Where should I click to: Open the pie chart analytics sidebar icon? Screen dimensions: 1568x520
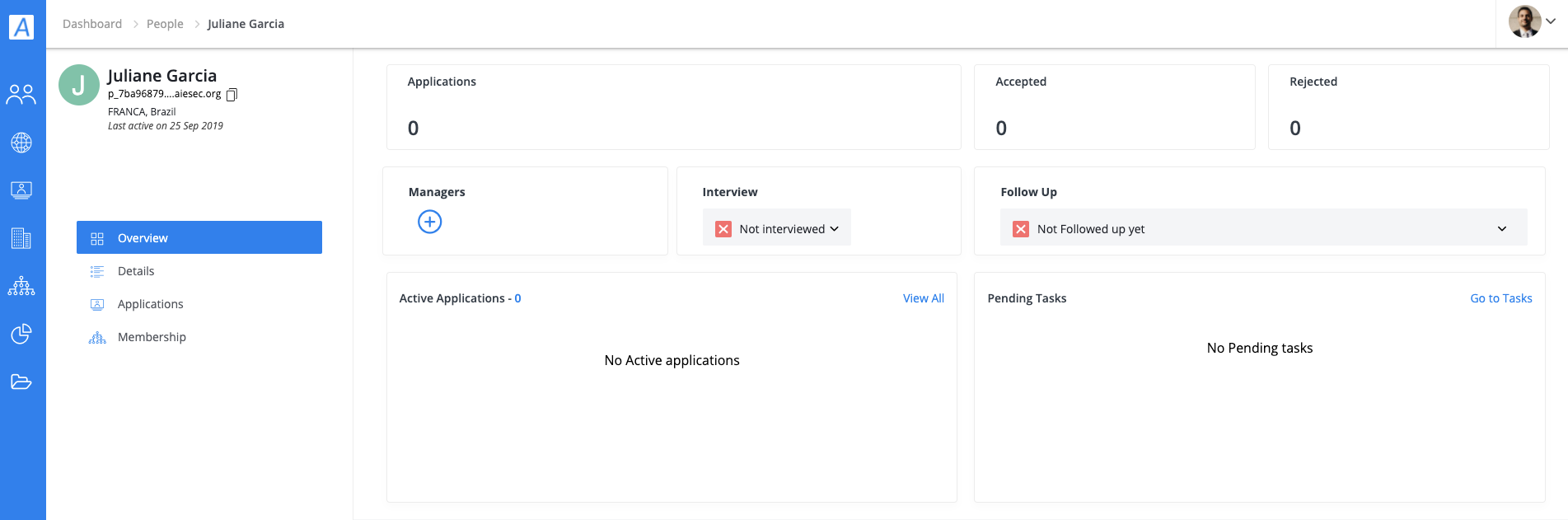pyautogui.click(x=21, y=334)
